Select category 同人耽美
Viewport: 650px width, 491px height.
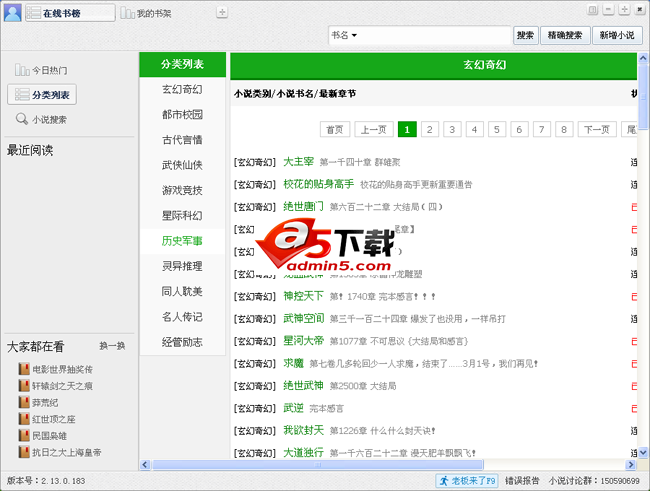point(182,292)
